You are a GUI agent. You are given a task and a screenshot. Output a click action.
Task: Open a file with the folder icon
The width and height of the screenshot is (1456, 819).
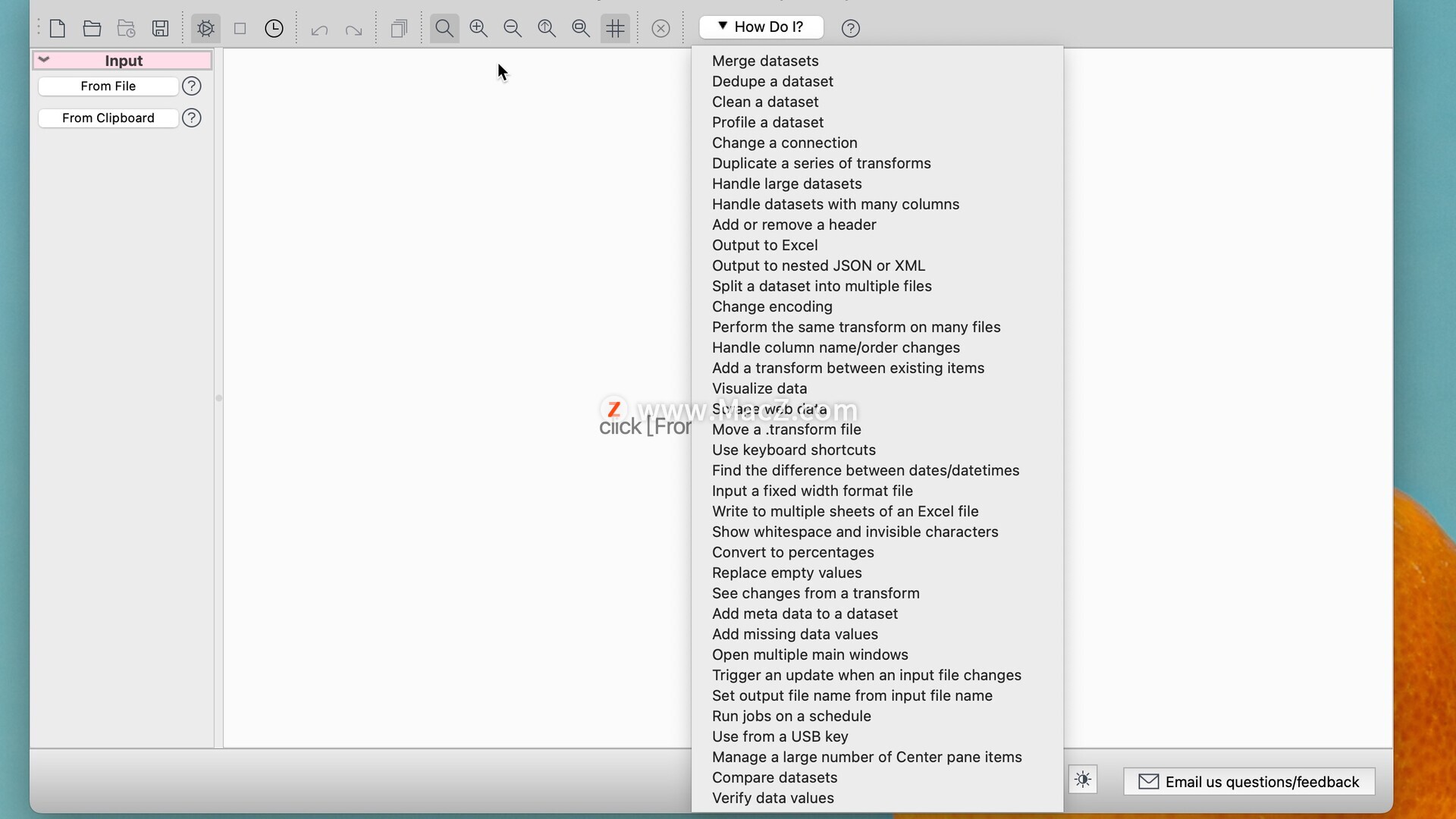coord(92,29)
